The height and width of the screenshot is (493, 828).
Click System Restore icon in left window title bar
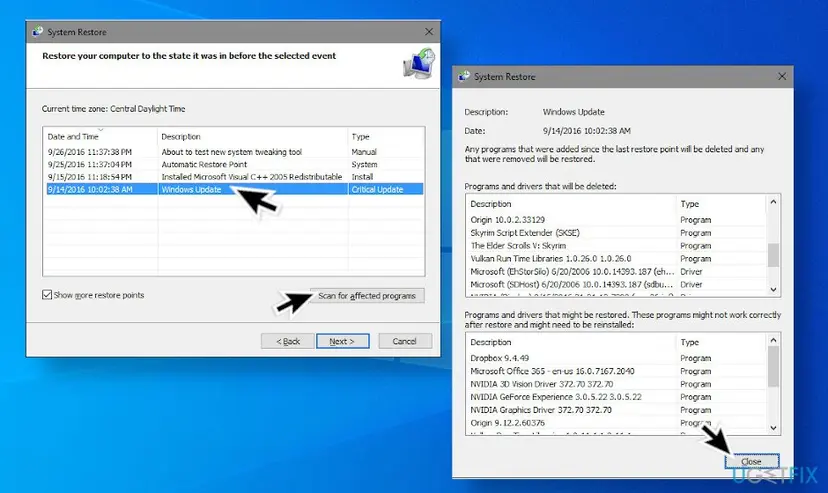coord(37,32)
